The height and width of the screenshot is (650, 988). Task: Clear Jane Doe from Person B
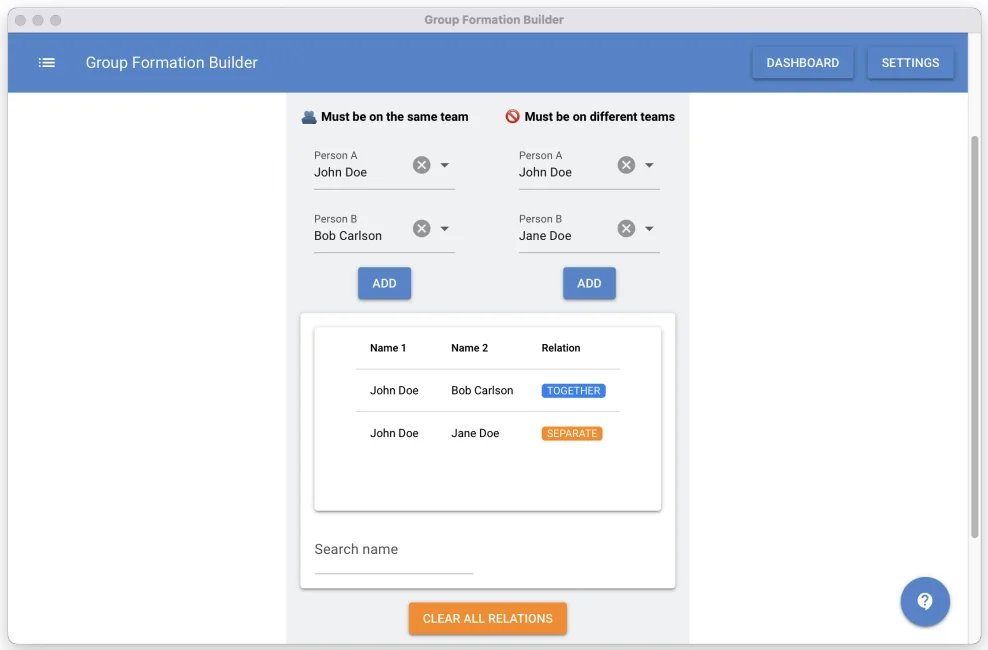pyautogui.click(x=626, y=229)
